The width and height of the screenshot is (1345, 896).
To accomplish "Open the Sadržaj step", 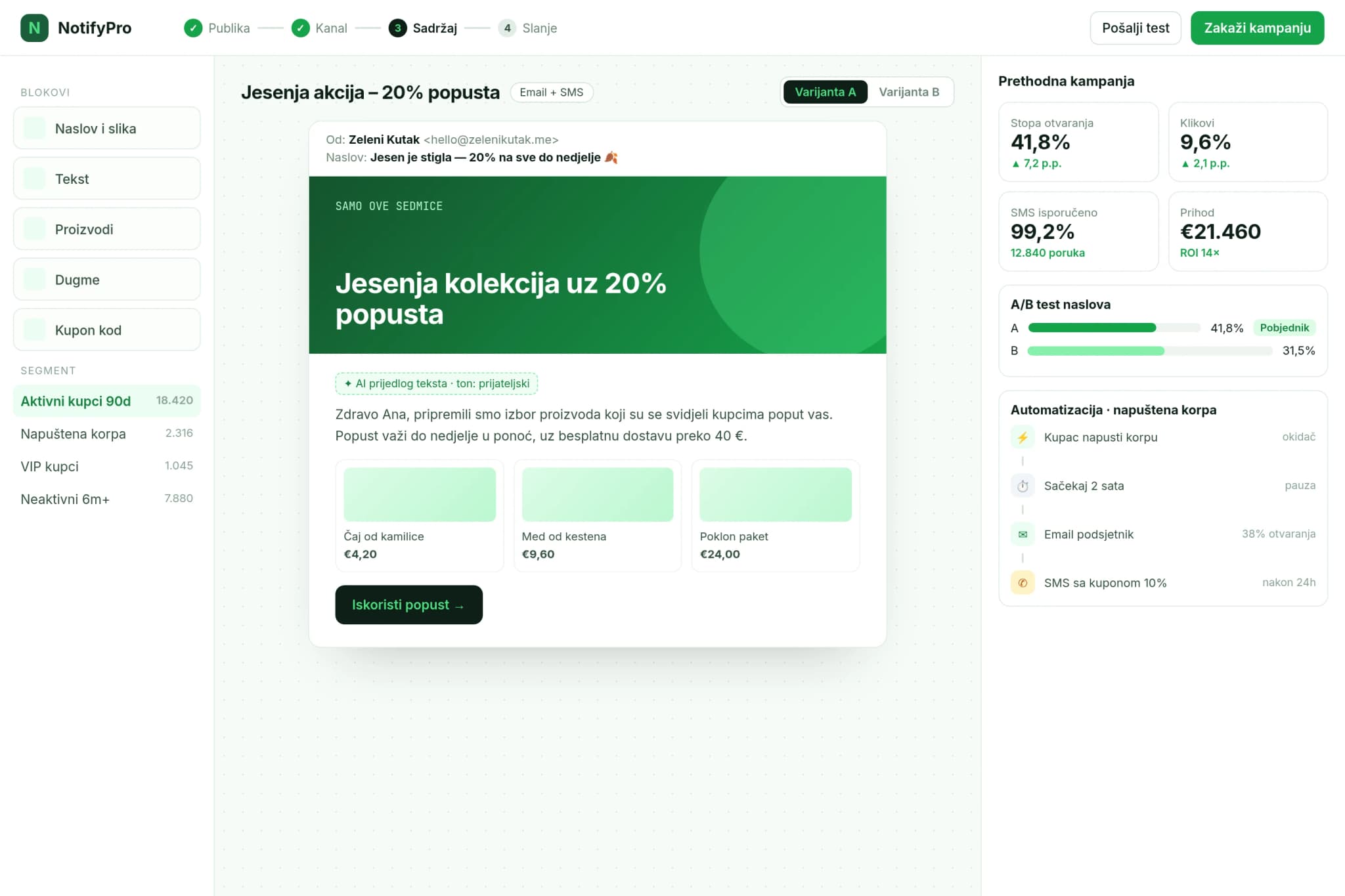I will 422,28.
